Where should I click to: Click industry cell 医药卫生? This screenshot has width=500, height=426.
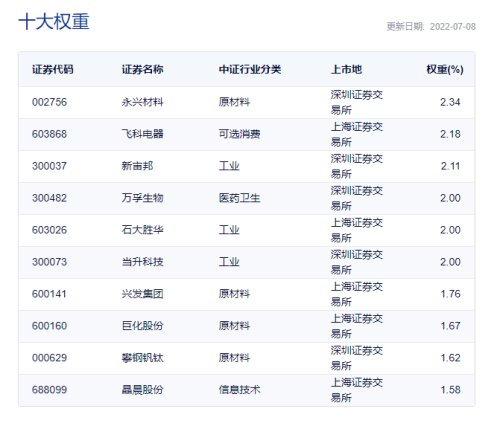pos(239,198)
